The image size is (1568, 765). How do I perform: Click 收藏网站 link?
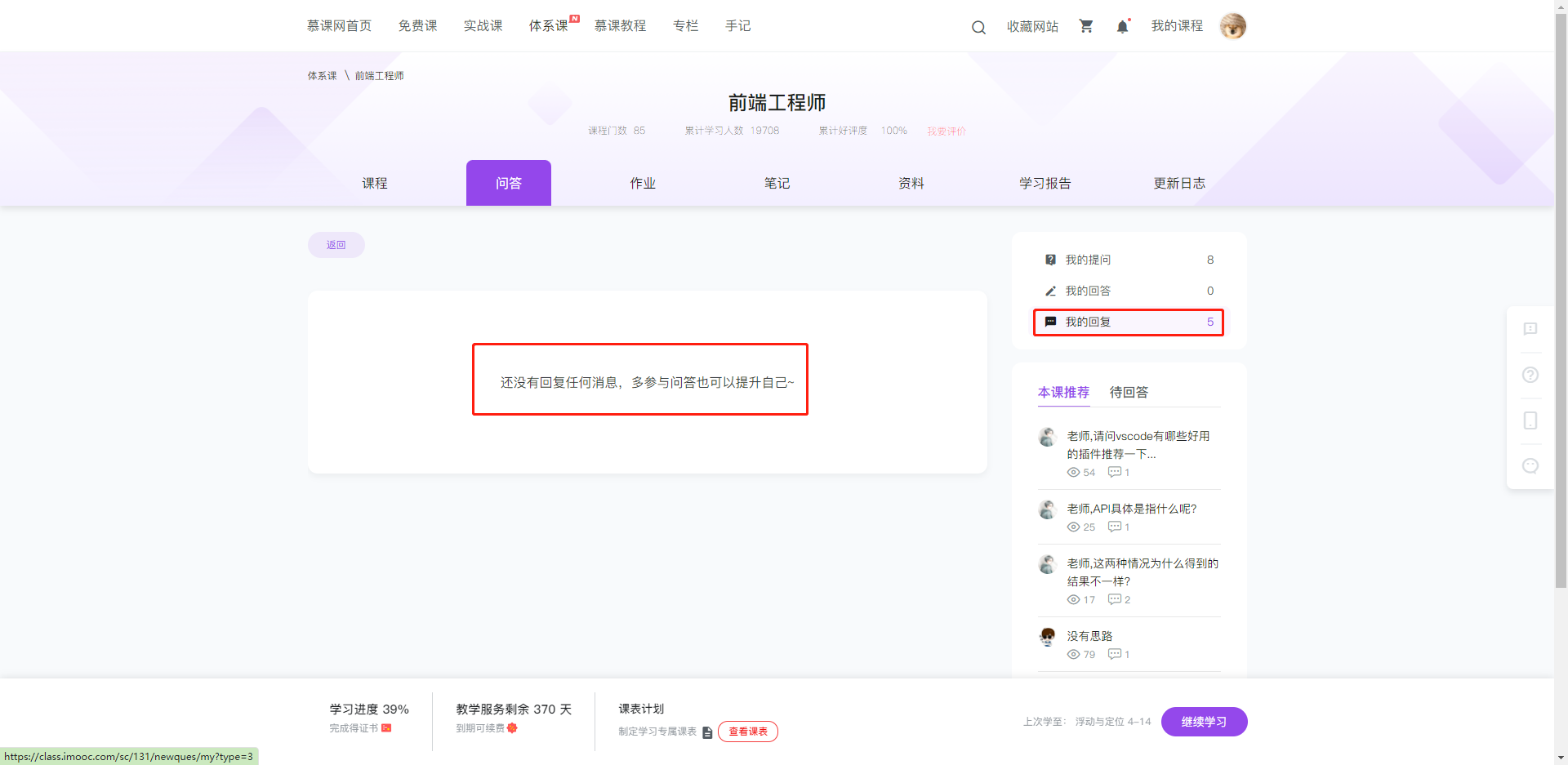point(1032,26)
